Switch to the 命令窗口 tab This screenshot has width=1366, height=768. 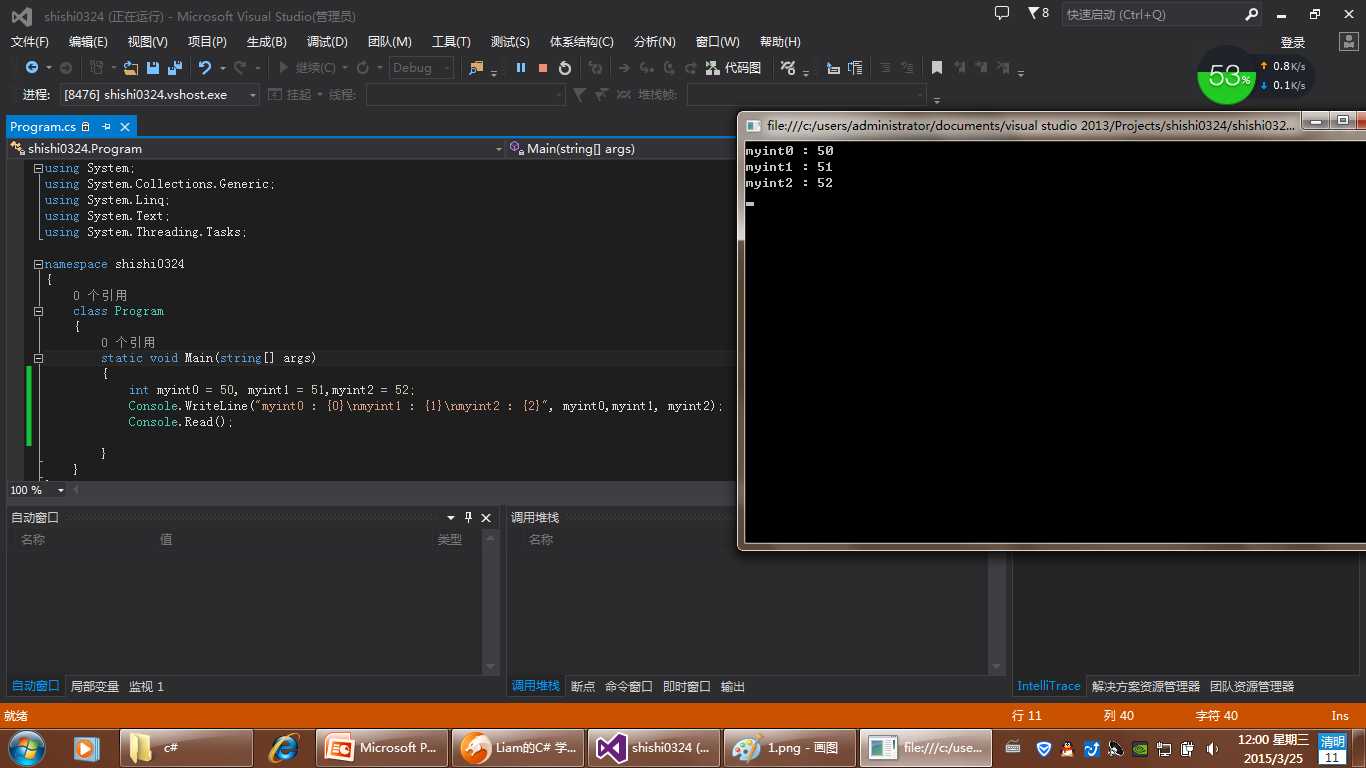(629, 686)
